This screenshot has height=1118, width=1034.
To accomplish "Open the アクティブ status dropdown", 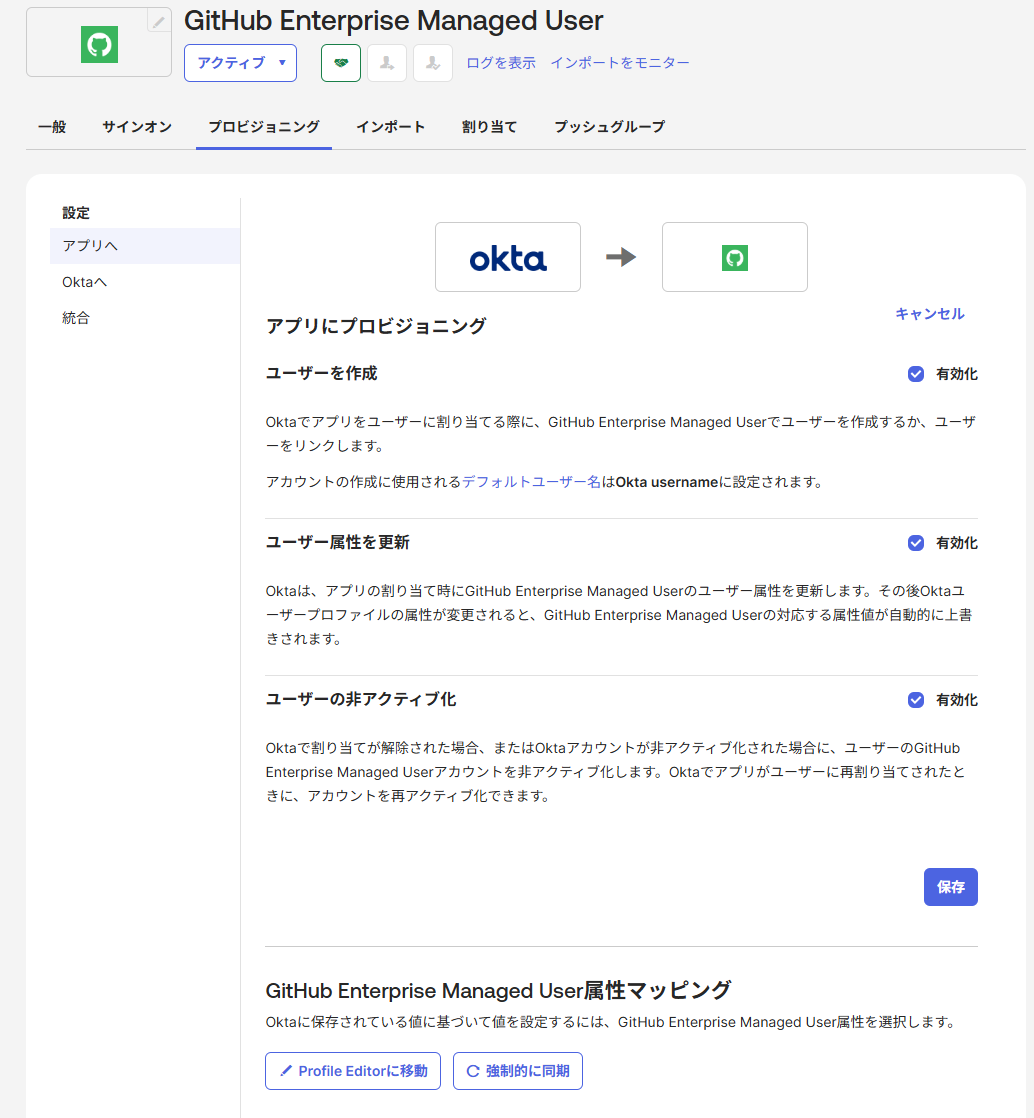I will [240, 62].
